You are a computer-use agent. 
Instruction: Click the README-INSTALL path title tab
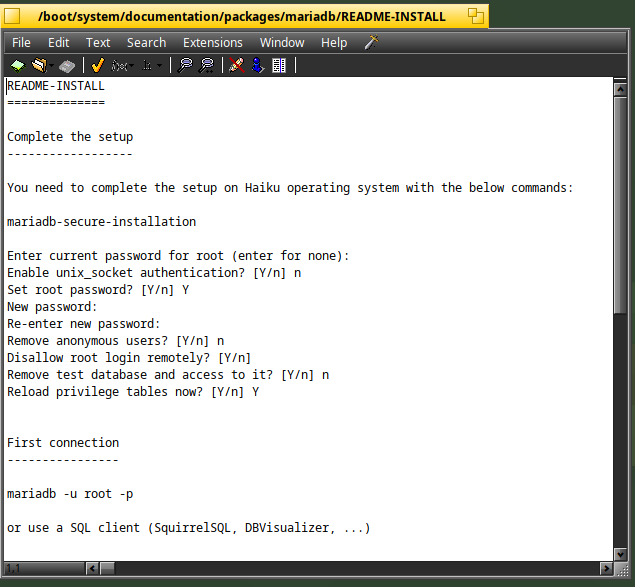pos(242,17)
